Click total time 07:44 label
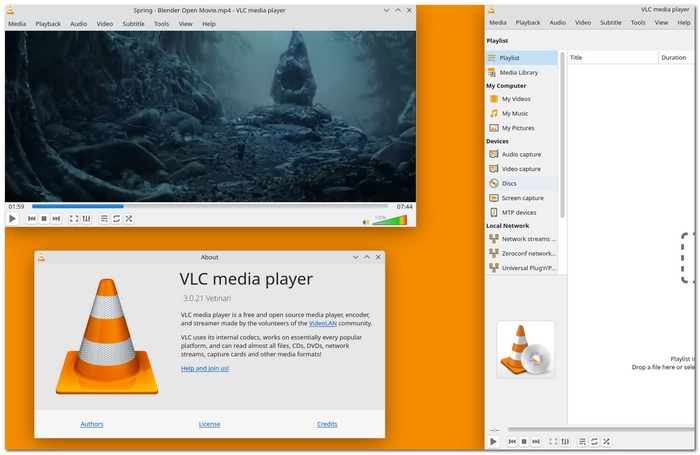Viewport: 700px width, 455px height. [404, 206]
